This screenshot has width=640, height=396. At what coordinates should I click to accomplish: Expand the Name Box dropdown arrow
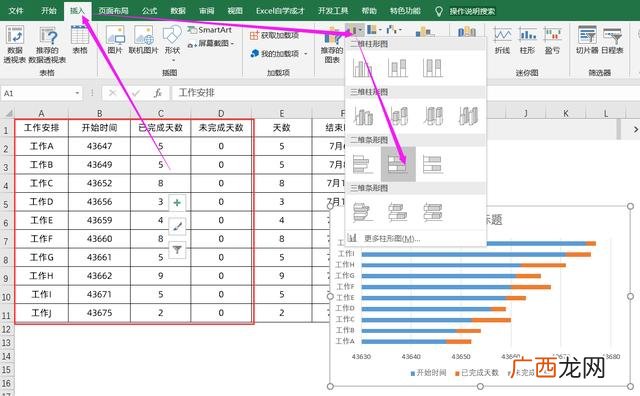tap(77, 93)
